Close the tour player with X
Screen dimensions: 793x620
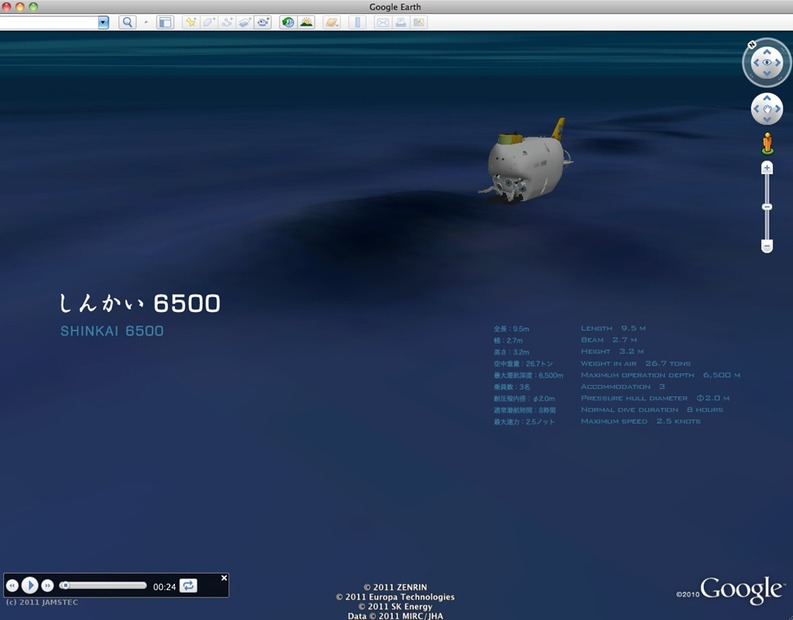tap(224, 578)
